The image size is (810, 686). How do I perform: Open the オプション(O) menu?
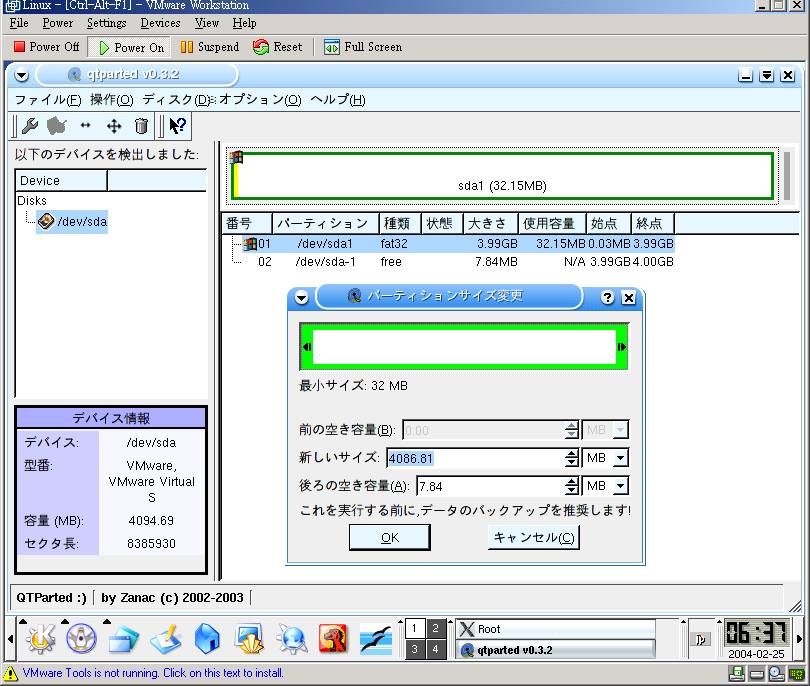tap(260, 100)
